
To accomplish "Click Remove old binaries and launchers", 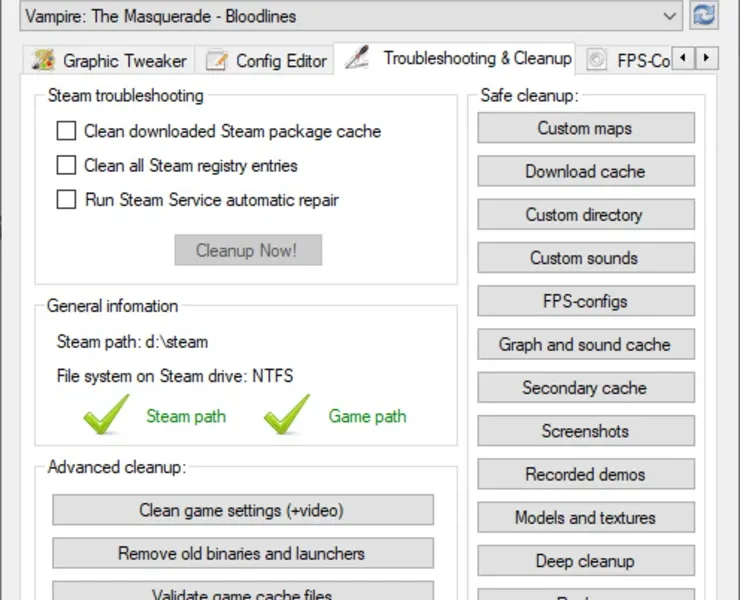I will [x=243, y=553].
